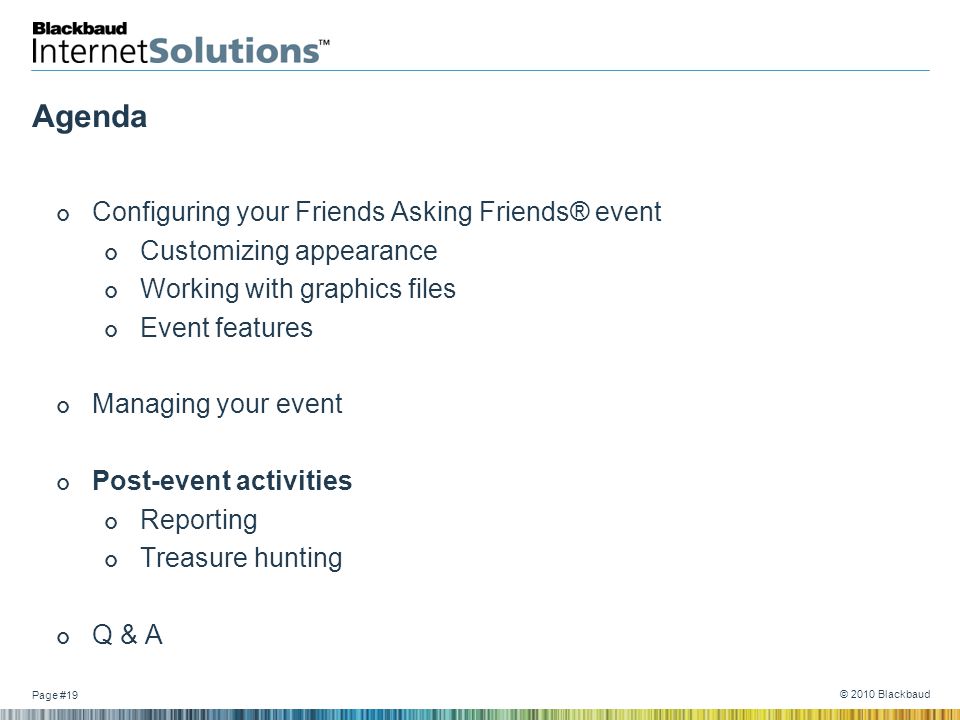The width and height of the screenshot is (960, 720).
Task: Click the bullet next to Customizing appearance
Action: [x=111, y=253]
